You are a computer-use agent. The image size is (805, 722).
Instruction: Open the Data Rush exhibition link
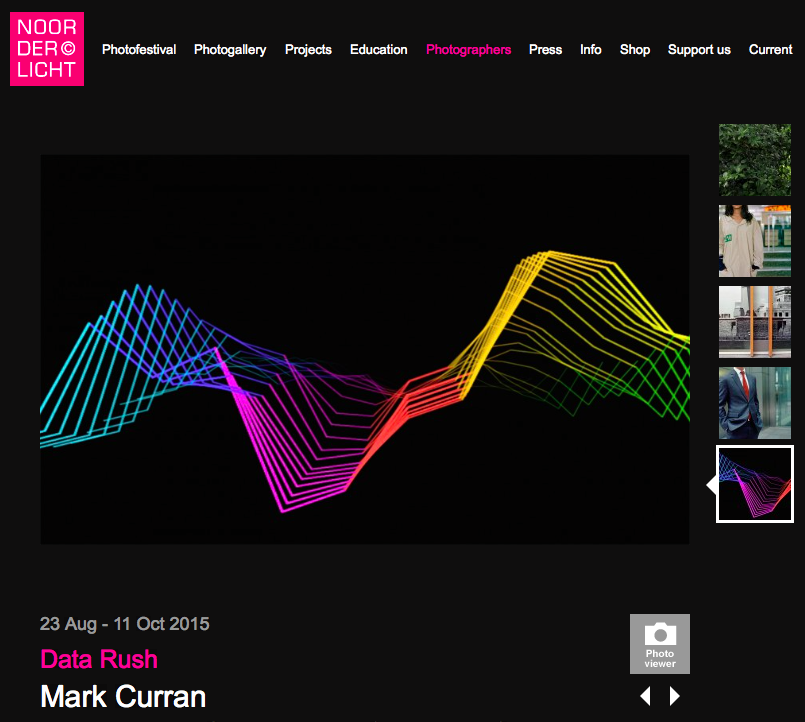tap(99, 659)
